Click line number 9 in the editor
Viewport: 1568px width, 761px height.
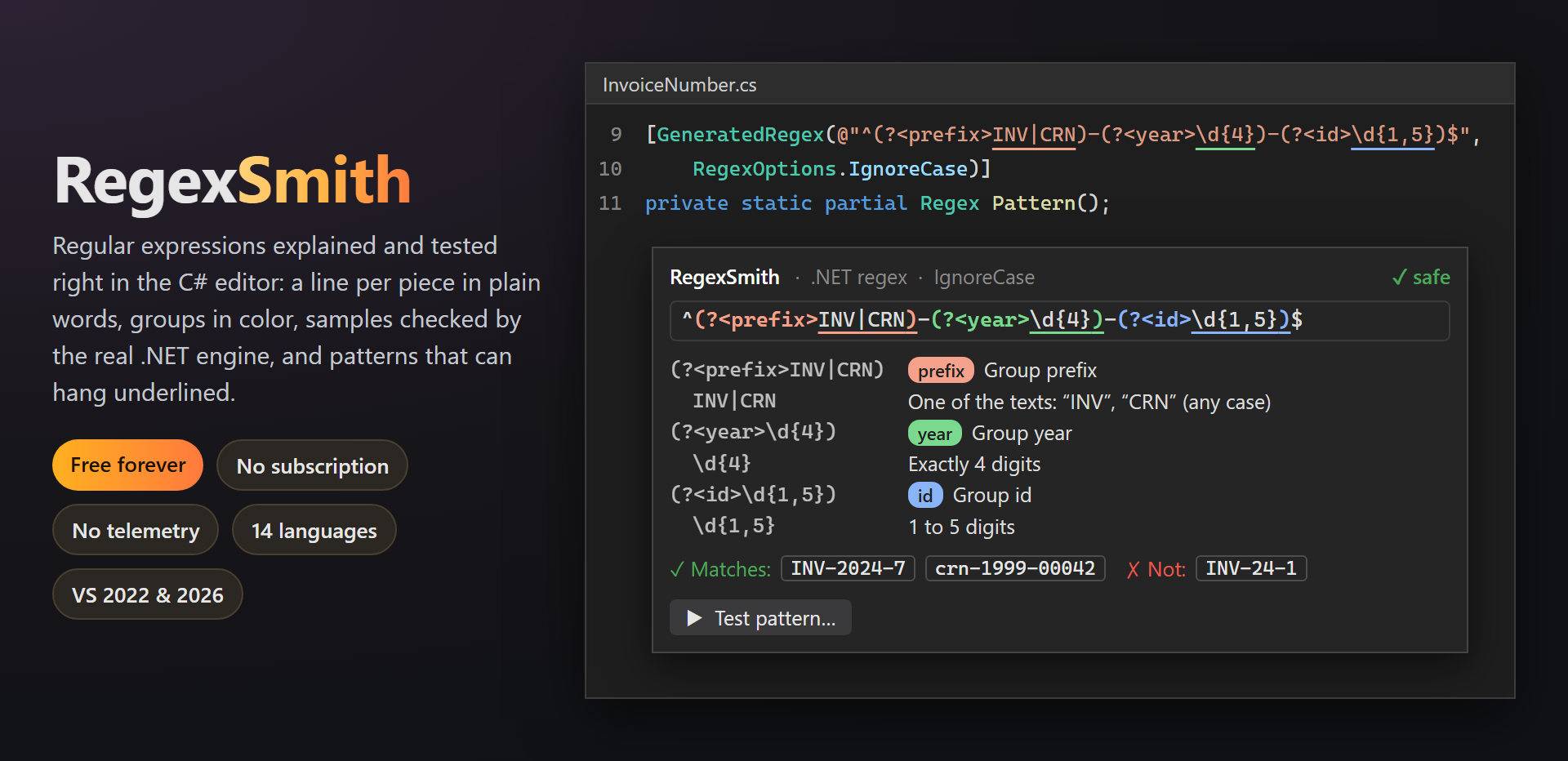[616, 135]
